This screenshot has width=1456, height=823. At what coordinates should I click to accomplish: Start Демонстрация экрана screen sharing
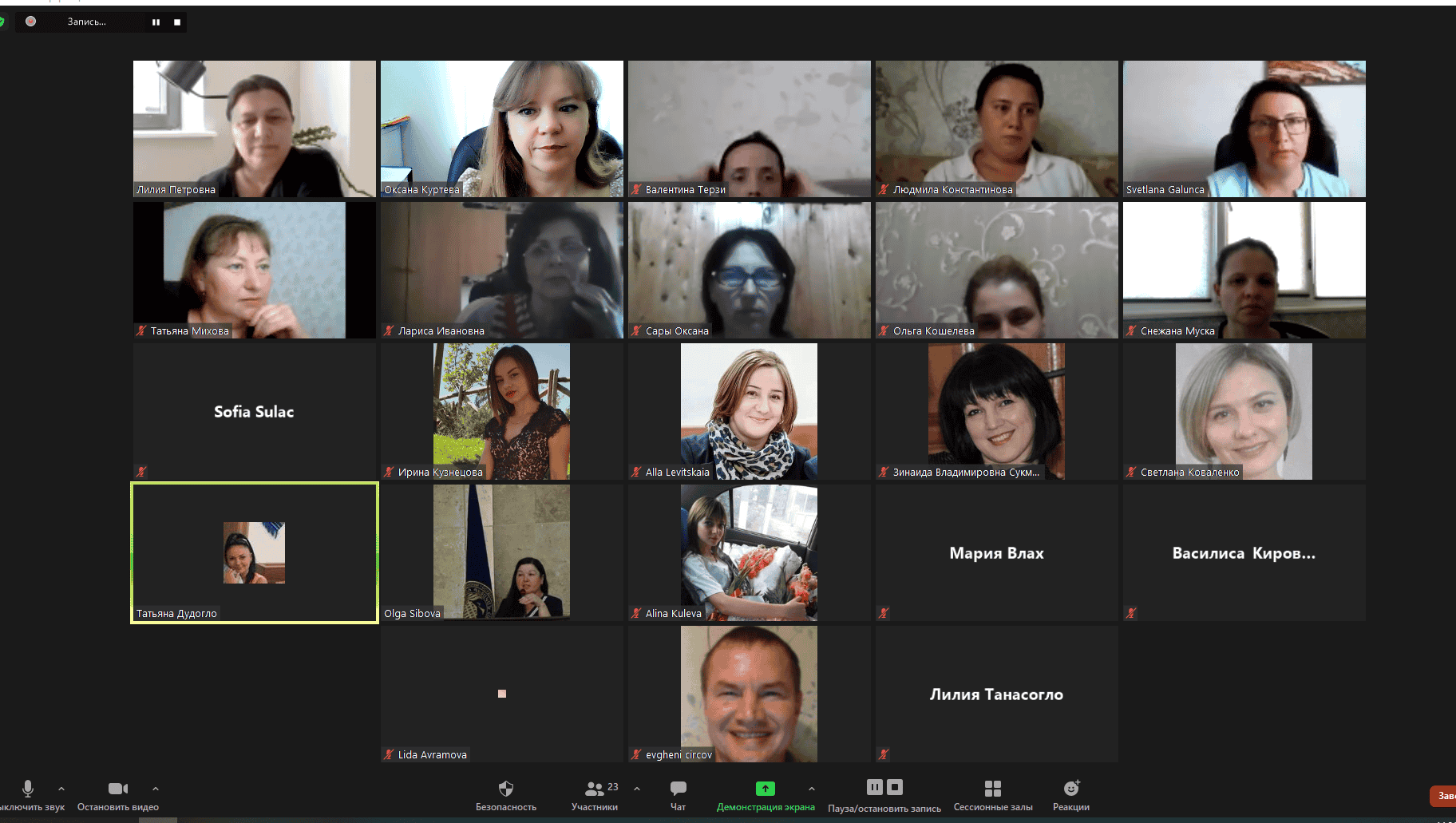click(765, 789)
